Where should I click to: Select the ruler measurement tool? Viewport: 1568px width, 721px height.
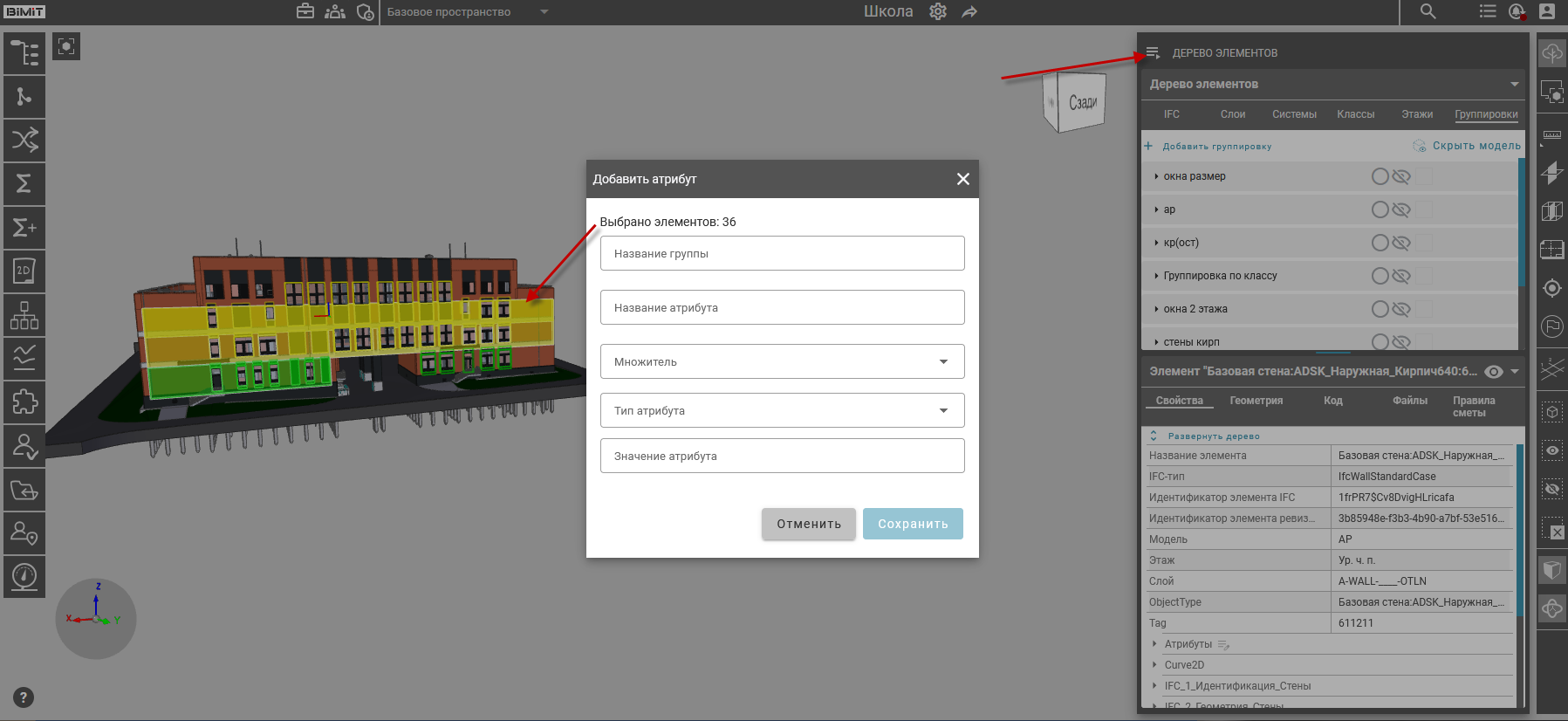pyautogui.click(x=1552, y=135)
